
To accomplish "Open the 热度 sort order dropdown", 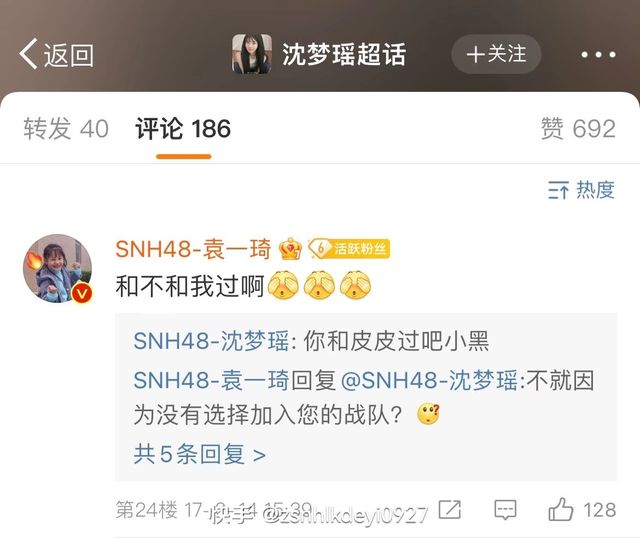I will (x=581, y=190).
